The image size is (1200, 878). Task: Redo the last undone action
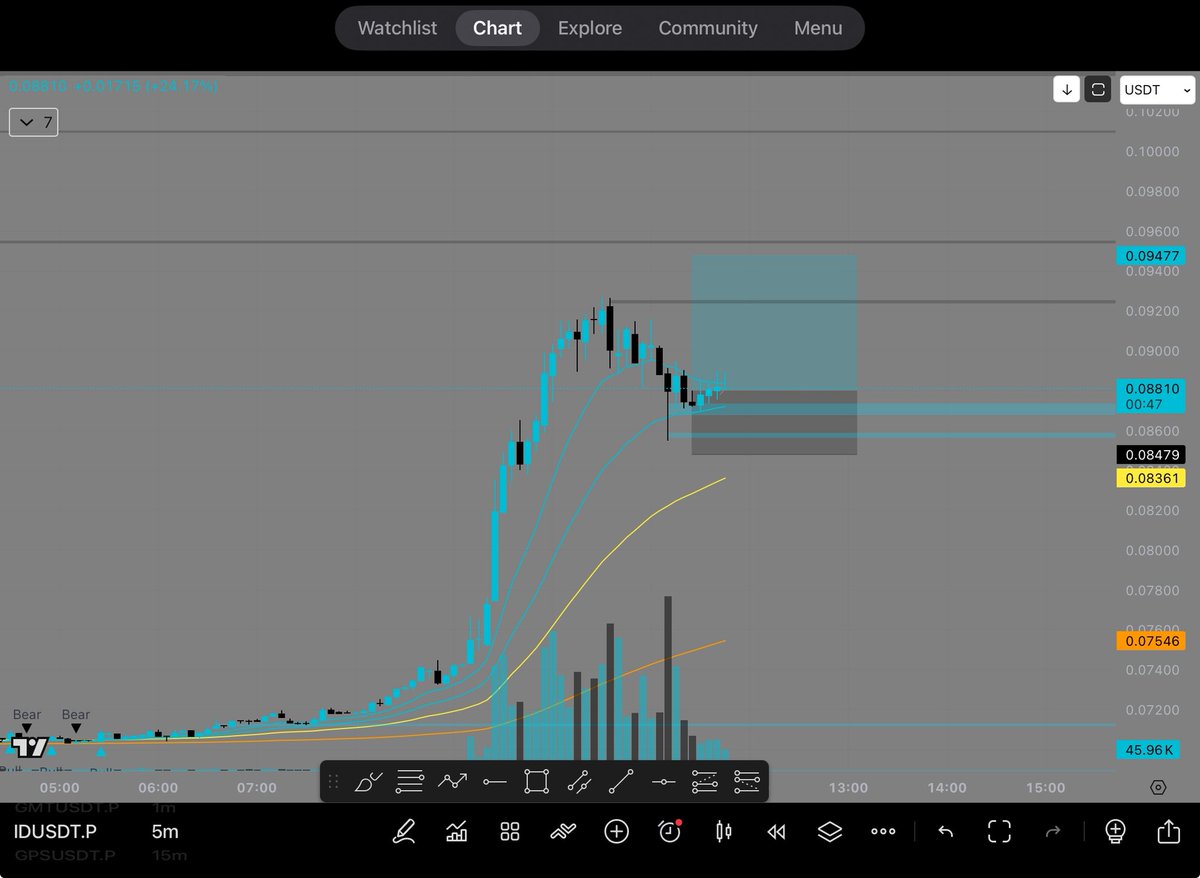tap(1052, 831)
